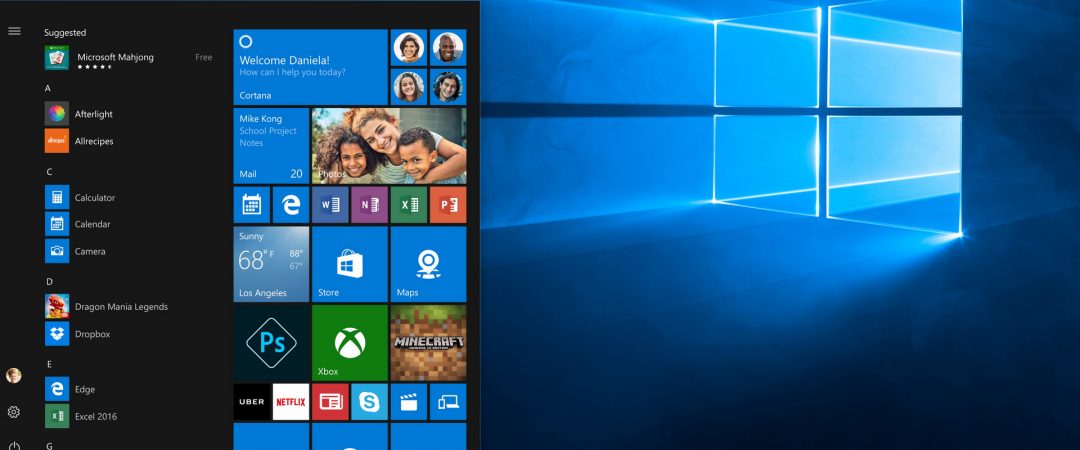
Task: Open the Word tile
Action: 330,205
